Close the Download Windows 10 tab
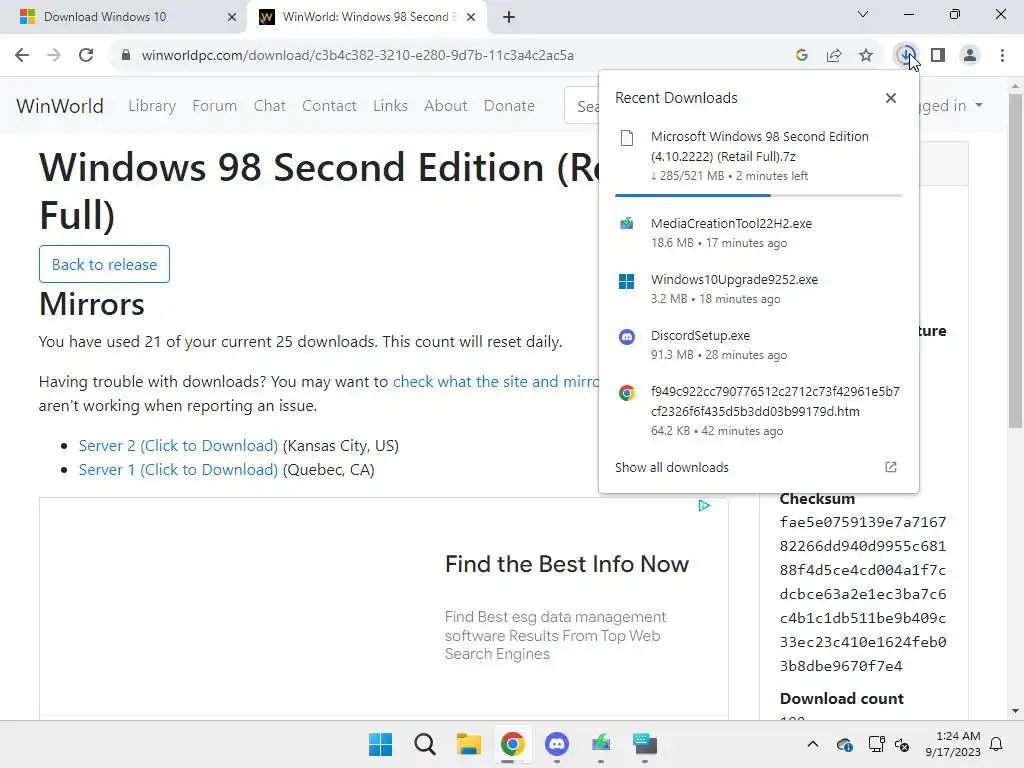1024x768 pixels. tap(232, 17)
